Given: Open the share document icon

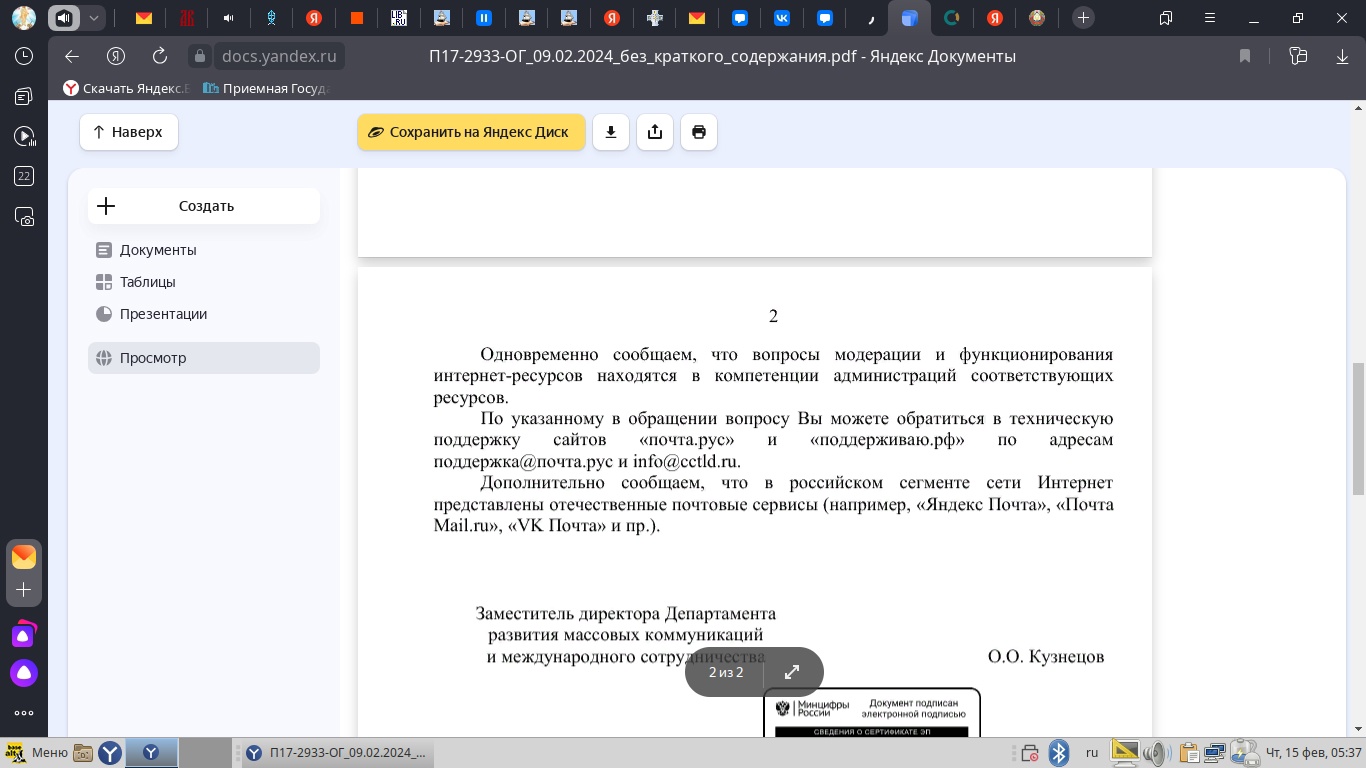Looking at the screenshot, I should (655, 132).
